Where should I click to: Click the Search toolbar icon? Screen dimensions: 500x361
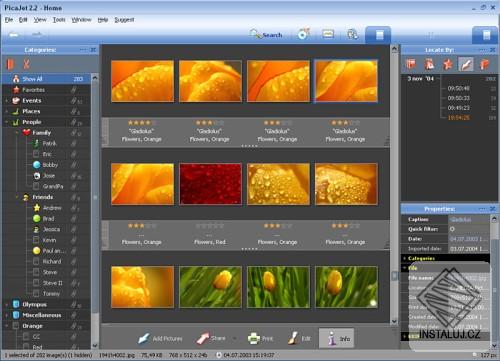266,34
